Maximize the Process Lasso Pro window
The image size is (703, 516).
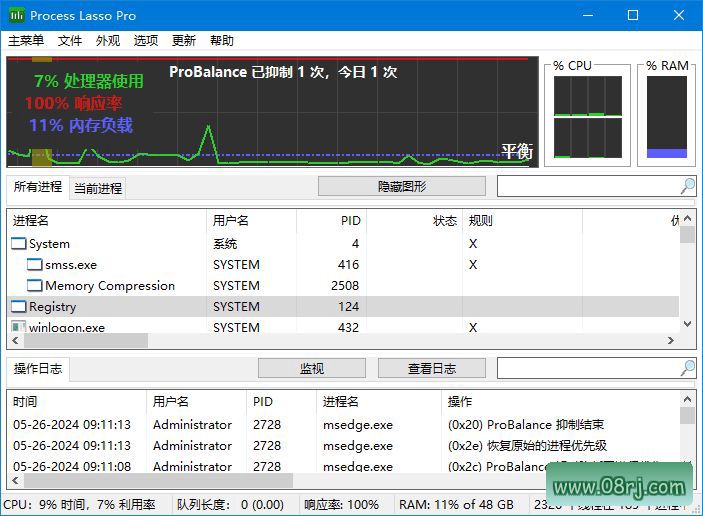pyautogui.click(x=633, y=15)
